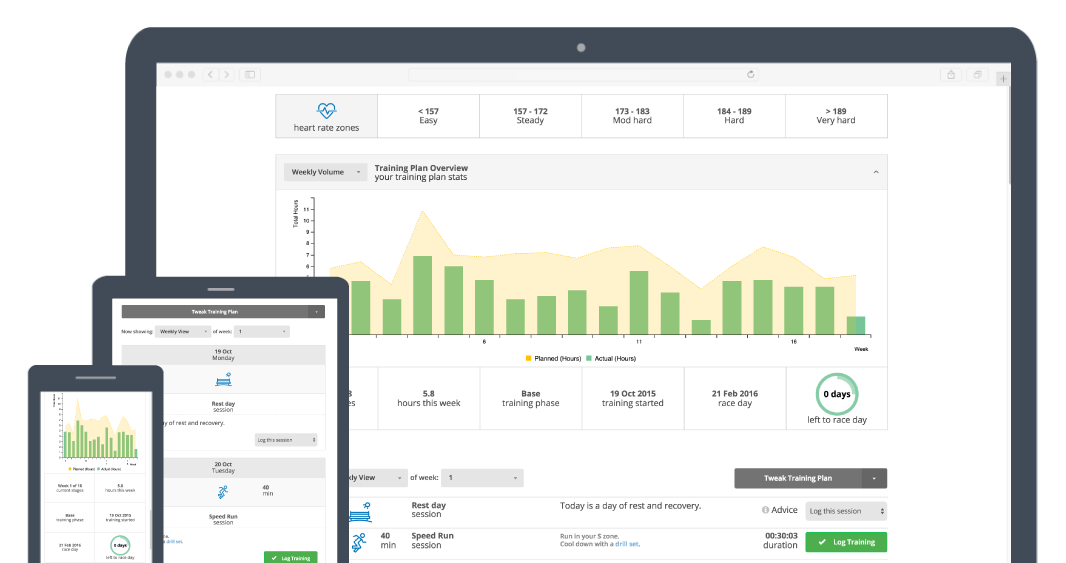This screenshot has height=563, width=1066.
Task: Click the info icon beside Advice
Action: point(766,510)
